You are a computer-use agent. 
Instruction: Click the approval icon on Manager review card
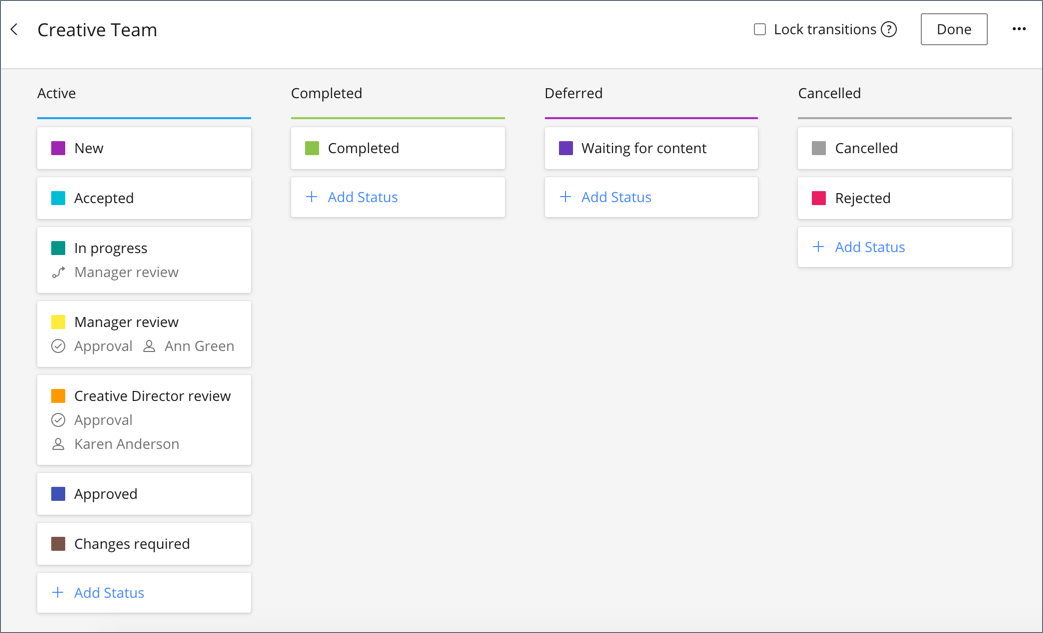tap(59, 346)
